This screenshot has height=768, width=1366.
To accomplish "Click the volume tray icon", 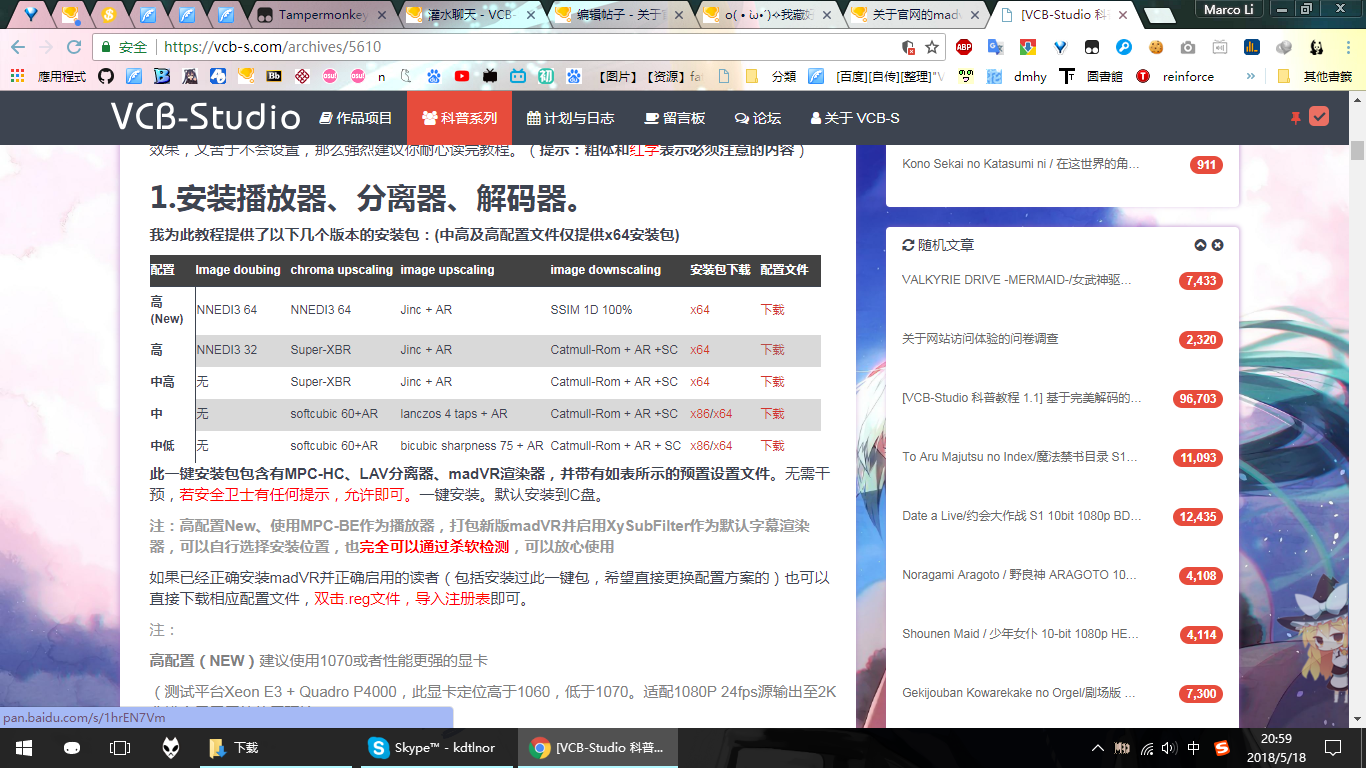I will (x=1170, y=747).
